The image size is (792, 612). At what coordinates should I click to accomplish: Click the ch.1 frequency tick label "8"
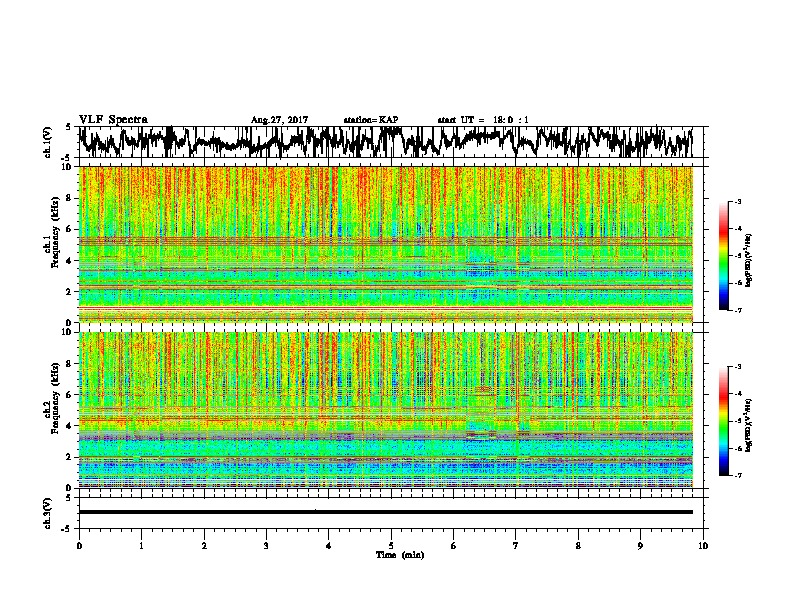(x=70, y=198)
